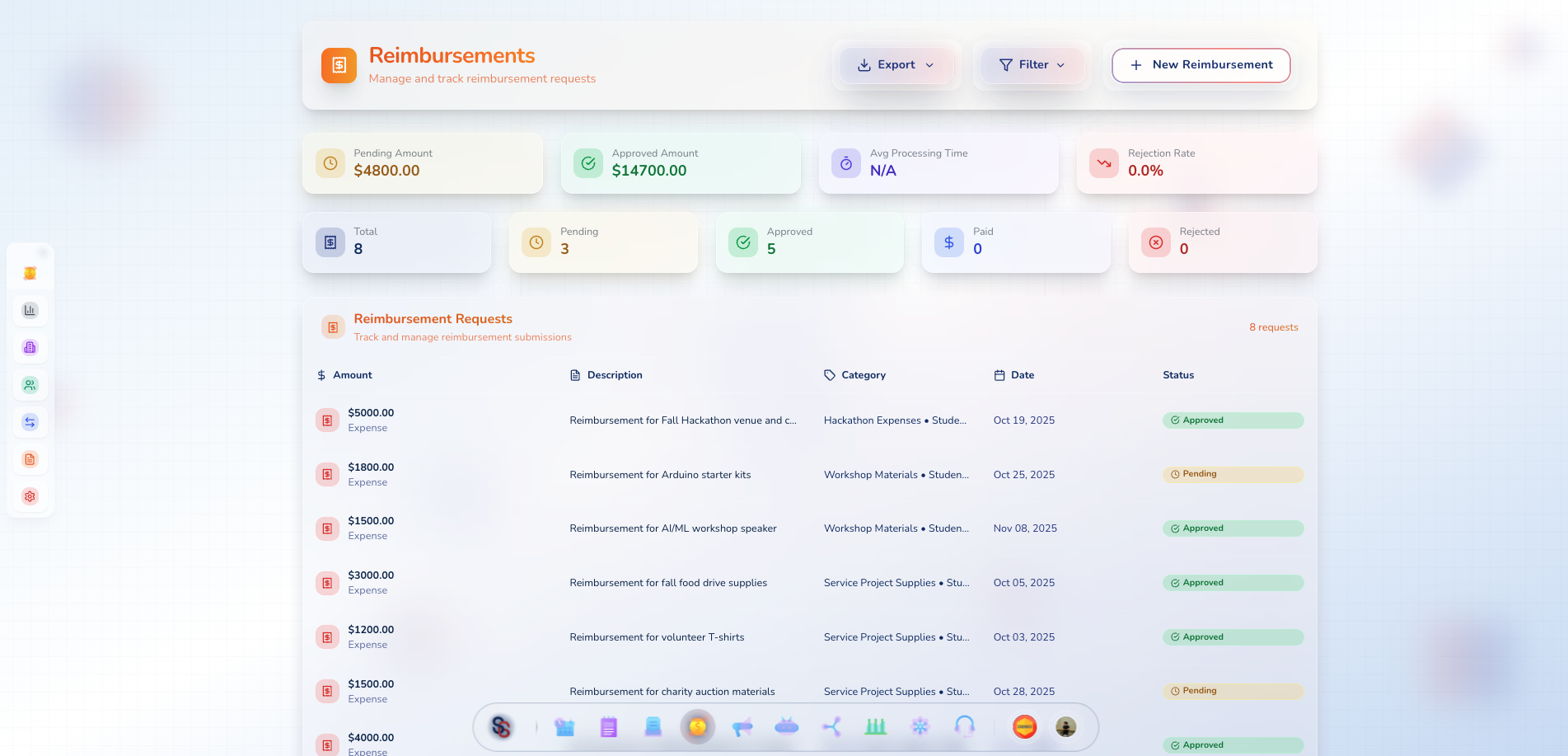Expand the Export dropdown
This screenshot has width=1568, height=756.
click(x=896, y=64)
